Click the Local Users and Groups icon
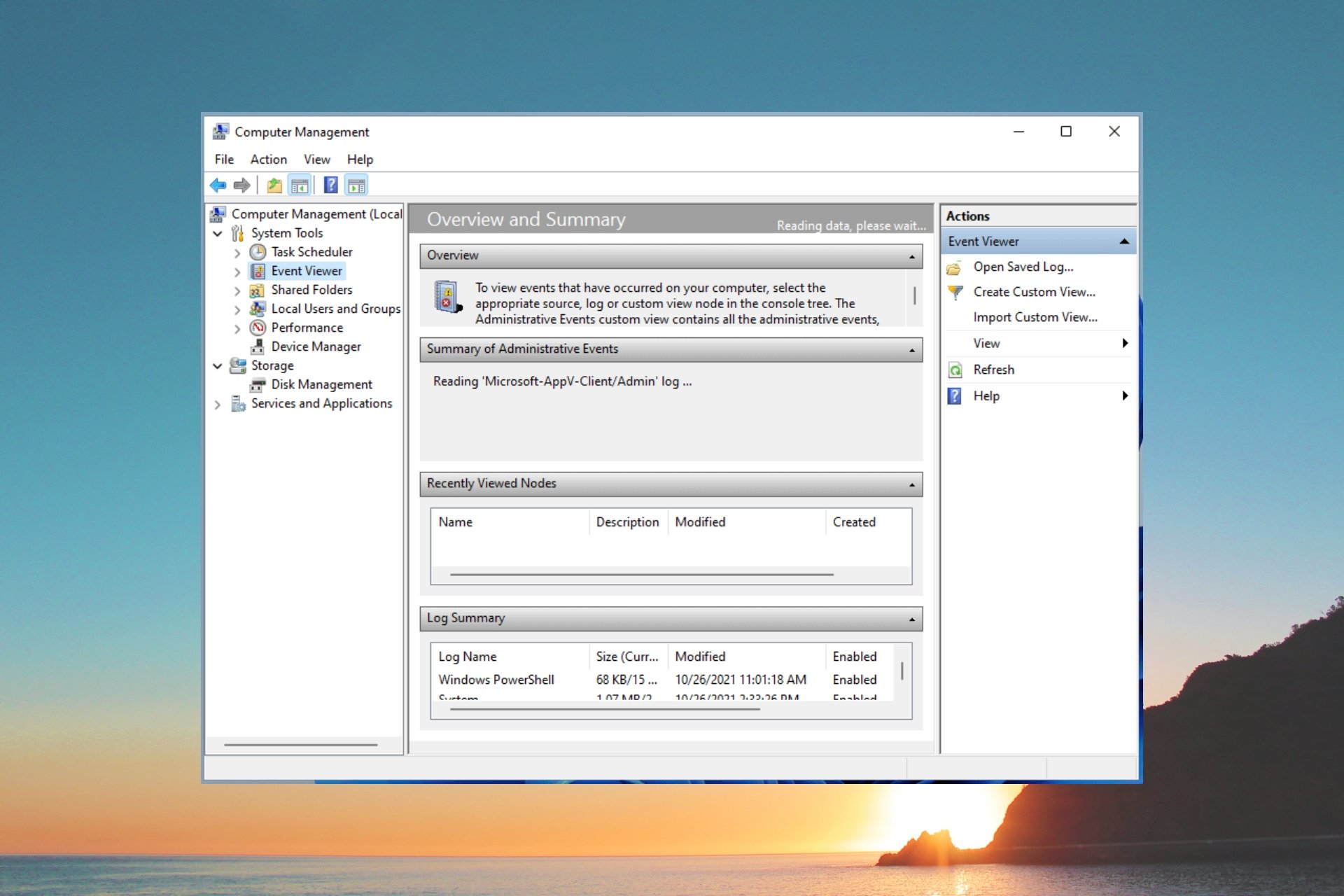Image resolution: width=1344 pixels, height=896 pixels. pyautogui.click(x=258, y=309)
